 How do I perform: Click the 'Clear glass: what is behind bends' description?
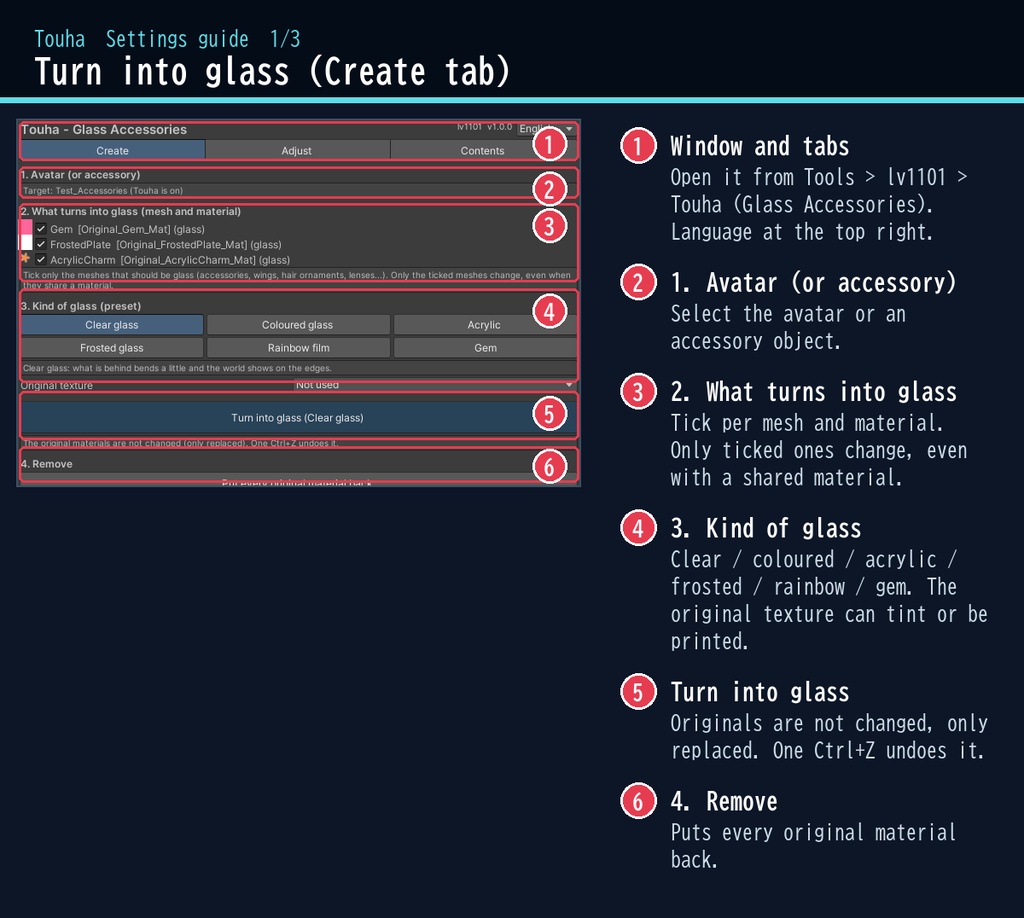tap(177, 368)
